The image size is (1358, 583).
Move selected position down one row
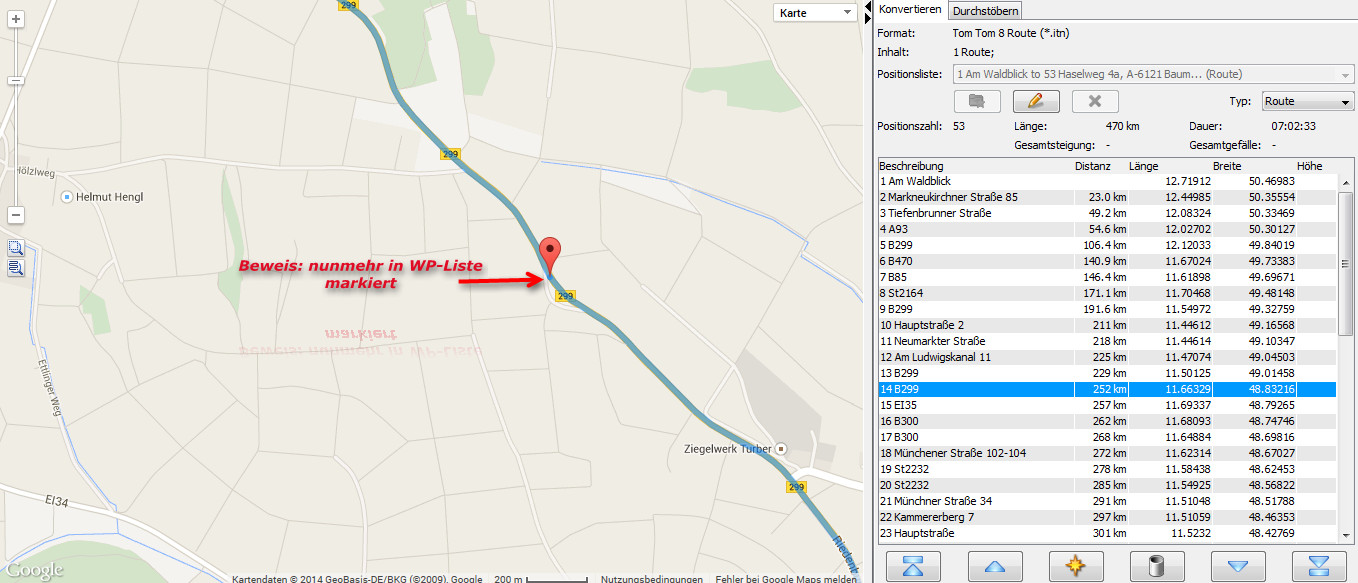[x=1238, y=566]
